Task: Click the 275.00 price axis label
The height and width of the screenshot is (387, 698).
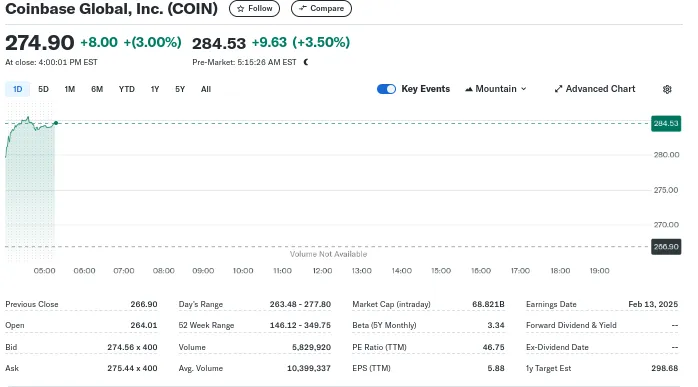Action: pos(666,190)
